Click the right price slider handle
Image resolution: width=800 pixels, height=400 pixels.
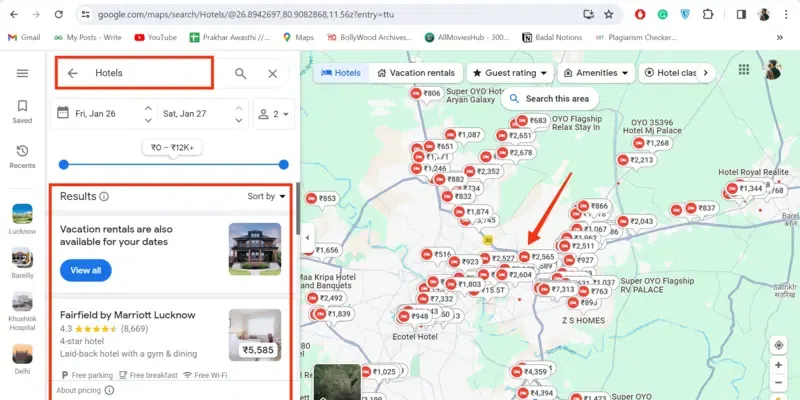click(x=284, y=164)
